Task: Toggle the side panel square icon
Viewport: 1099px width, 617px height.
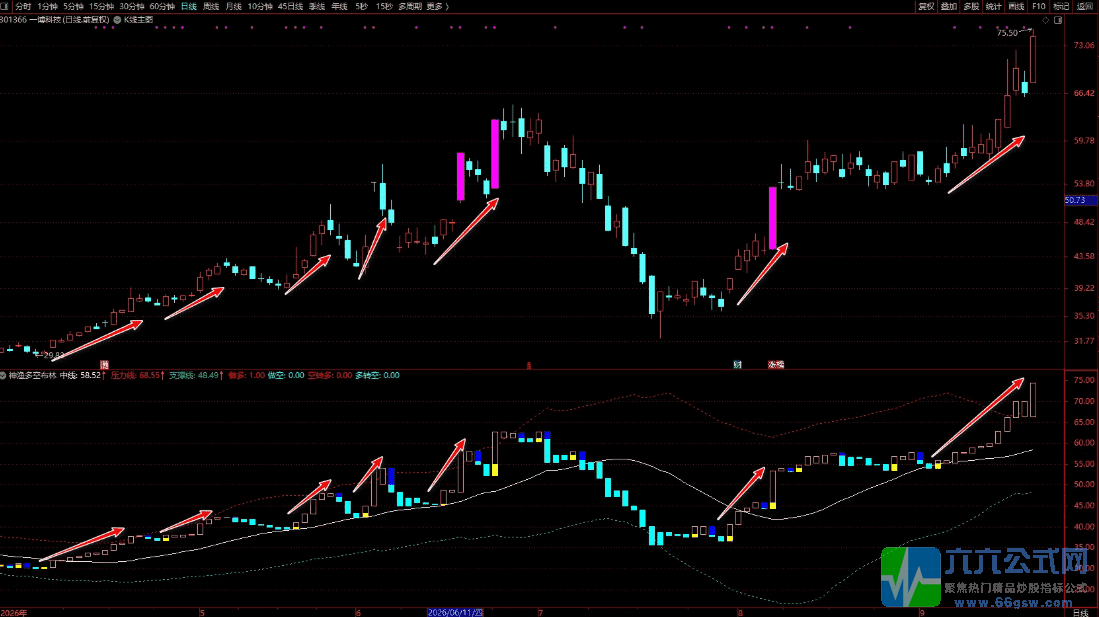Action: [x=1058, y=20]
